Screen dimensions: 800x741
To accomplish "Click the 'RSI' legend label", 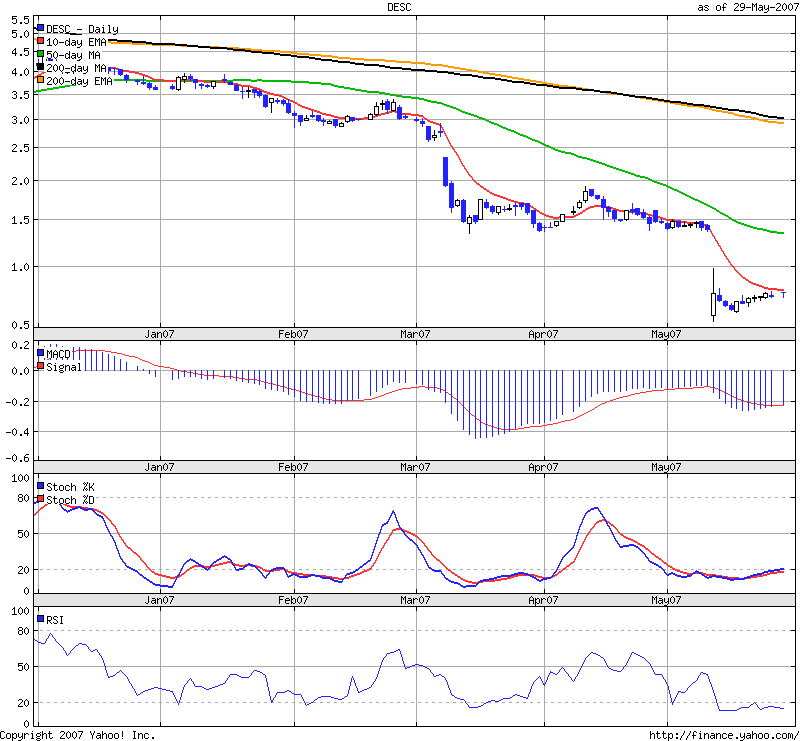I will point(55,620).
